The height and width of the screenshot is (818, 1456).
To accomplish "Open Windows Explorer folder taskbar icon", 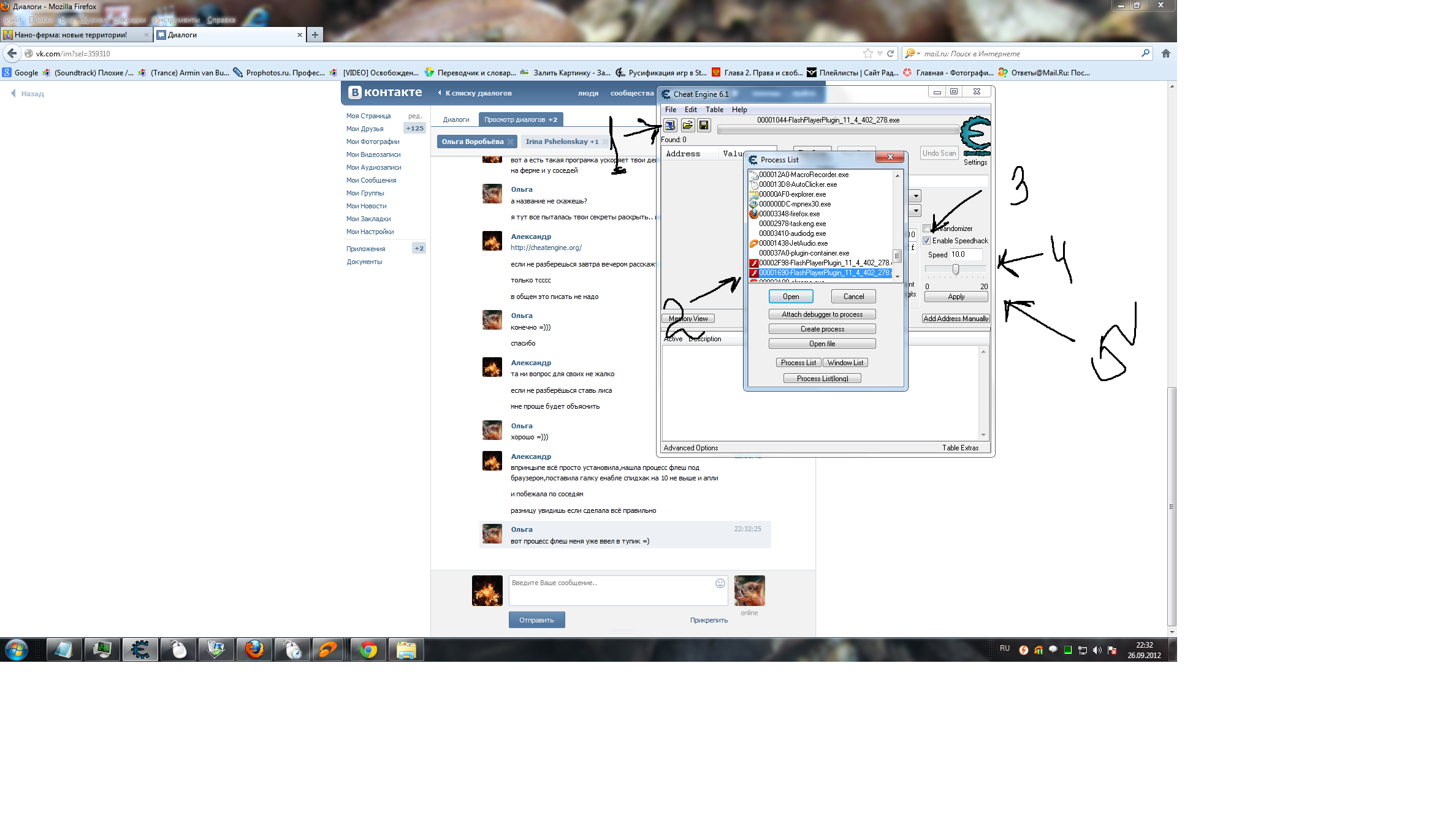I will (x=406, y=649).
